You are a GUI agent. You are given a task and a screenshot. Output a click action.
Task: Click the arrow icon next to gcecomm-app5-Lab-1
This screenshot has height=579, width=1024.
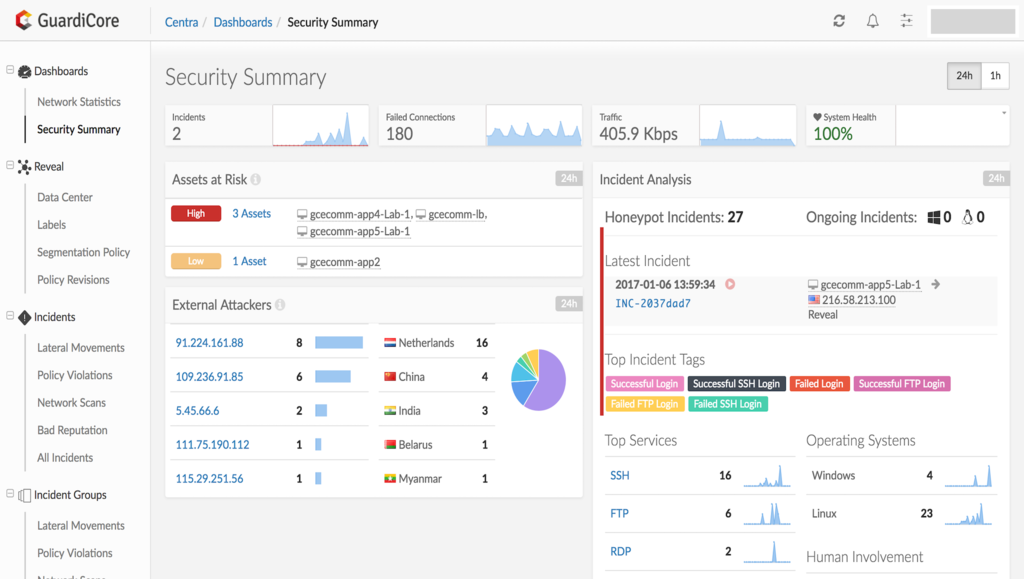[936, 284]
